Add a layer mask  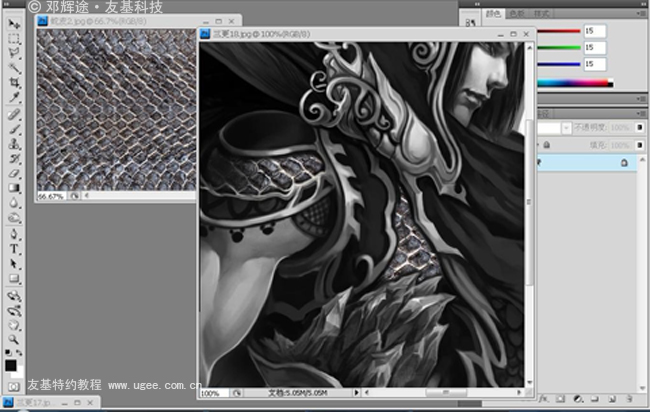coord(560,399)
